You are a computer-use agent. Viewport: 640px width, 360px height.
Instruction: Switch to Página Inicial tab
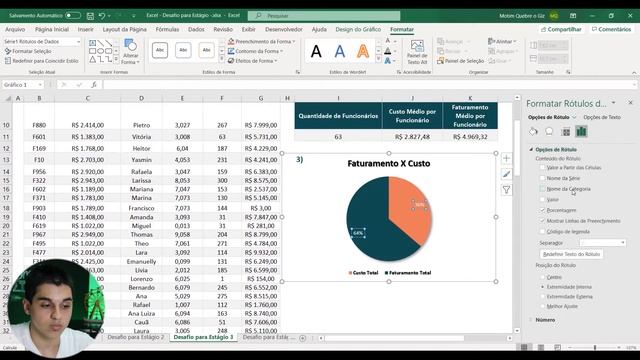52,29
